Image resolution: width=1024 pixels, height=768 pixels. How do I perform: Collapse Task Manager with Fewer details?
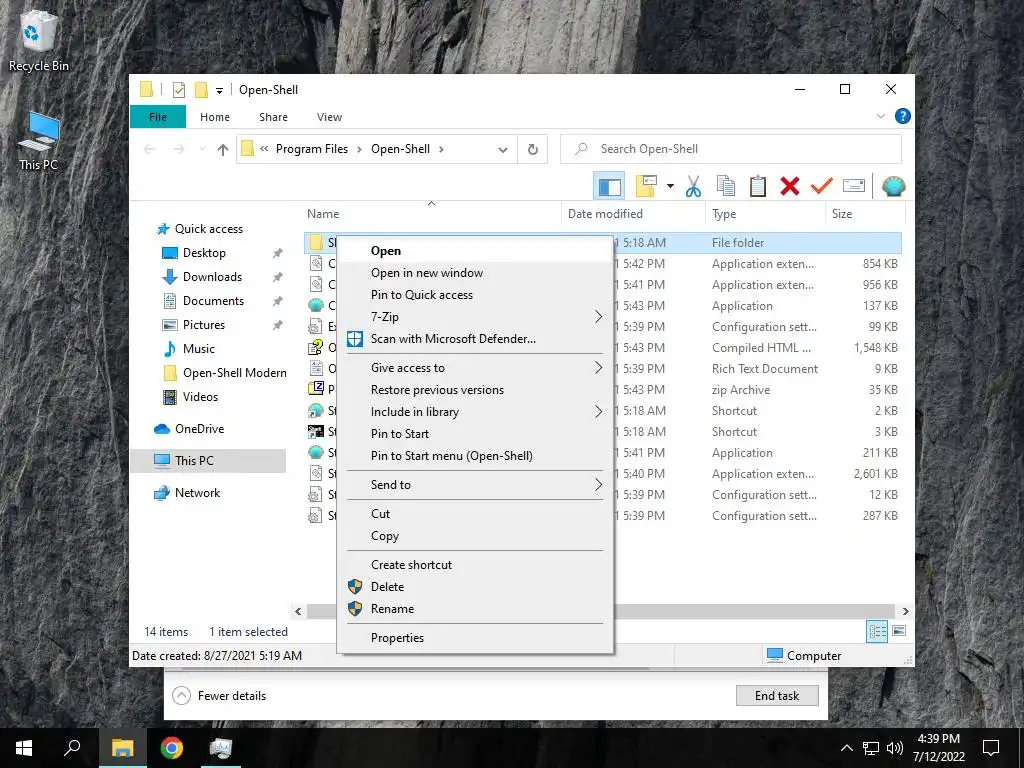coord(219,696)
